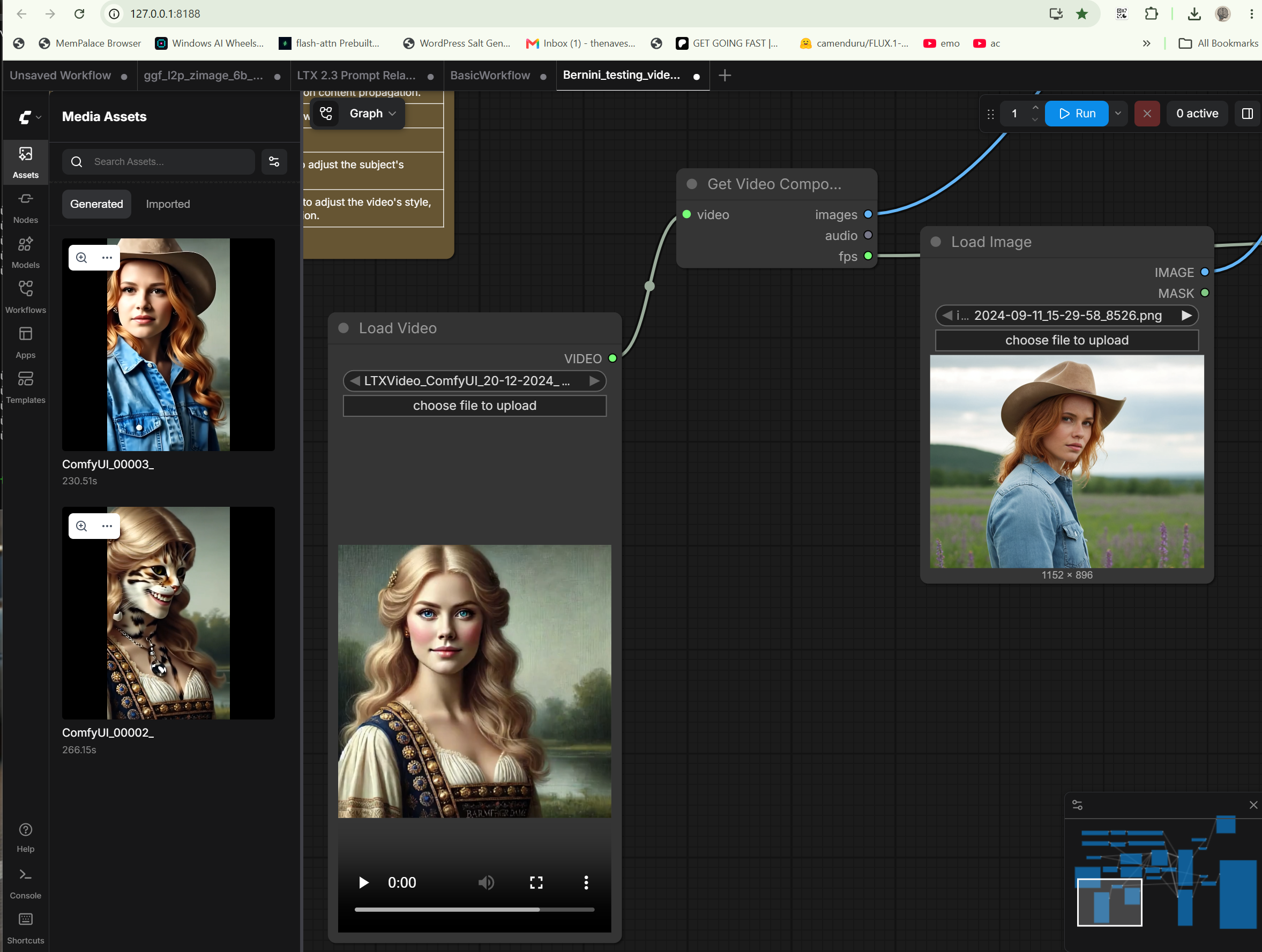Viewport: 1262px width, 952px height.
Task: Click VIDEO output port of Load Video
Action: pyautogui.click(x=613, y=358)
